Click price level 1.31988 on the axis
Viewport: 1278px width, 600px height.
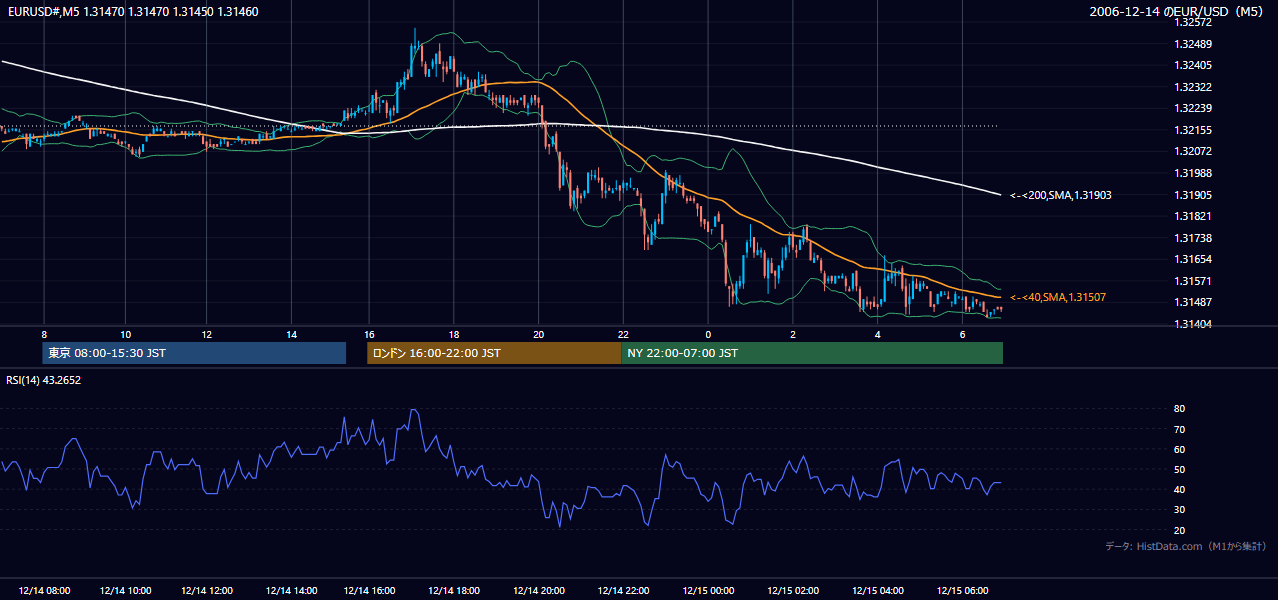pyautogui.click(x=1193, y=173)
